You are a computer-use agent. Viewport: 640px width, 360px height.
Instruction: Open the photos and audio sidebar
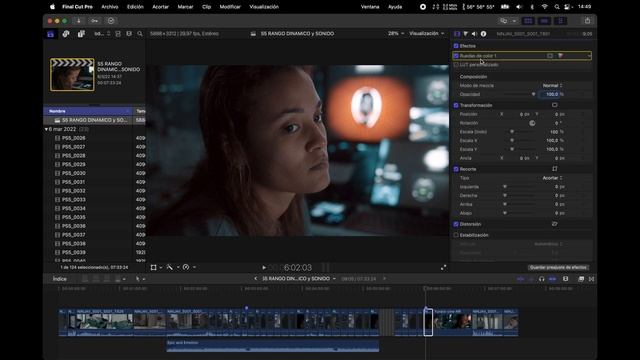pyautogui.click(x=66, y=34)
